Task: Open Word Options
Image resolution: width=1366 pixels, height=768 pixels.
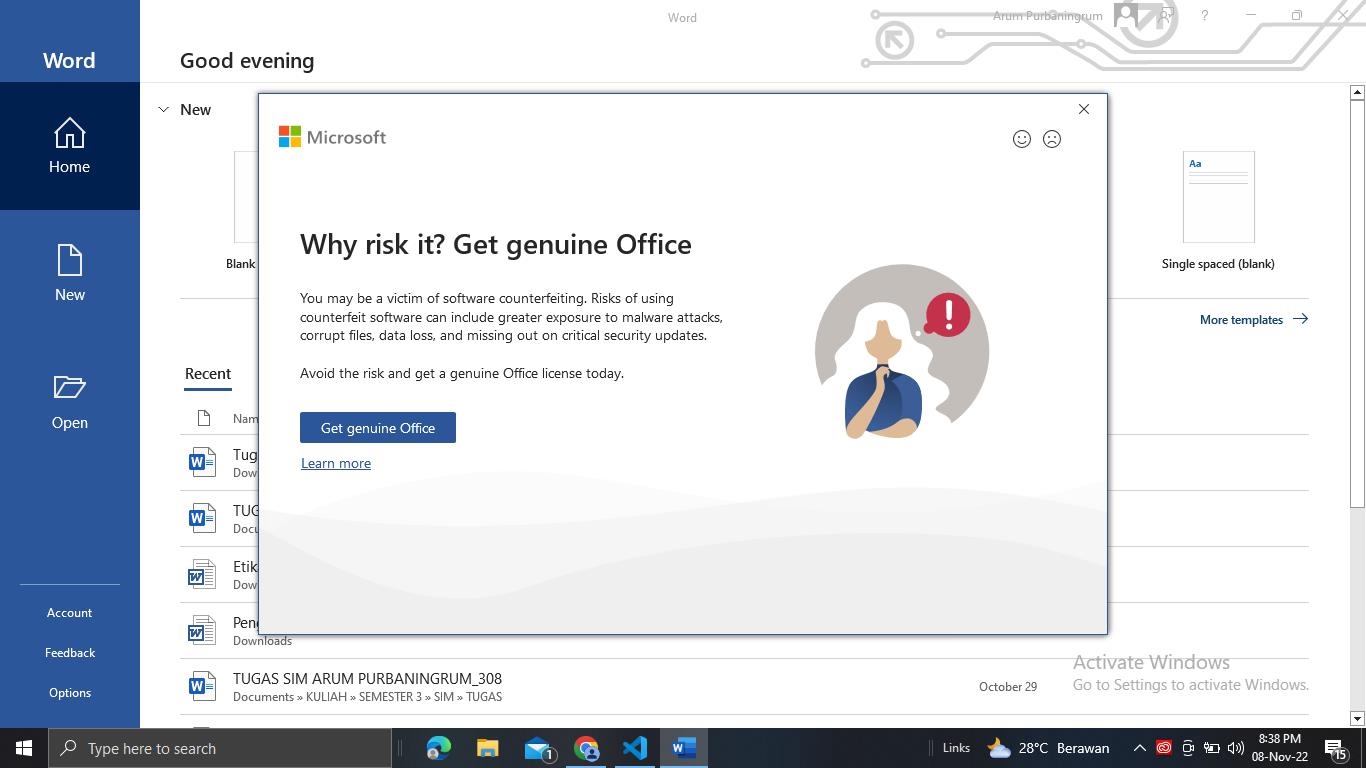Action: tap(69, 693)
